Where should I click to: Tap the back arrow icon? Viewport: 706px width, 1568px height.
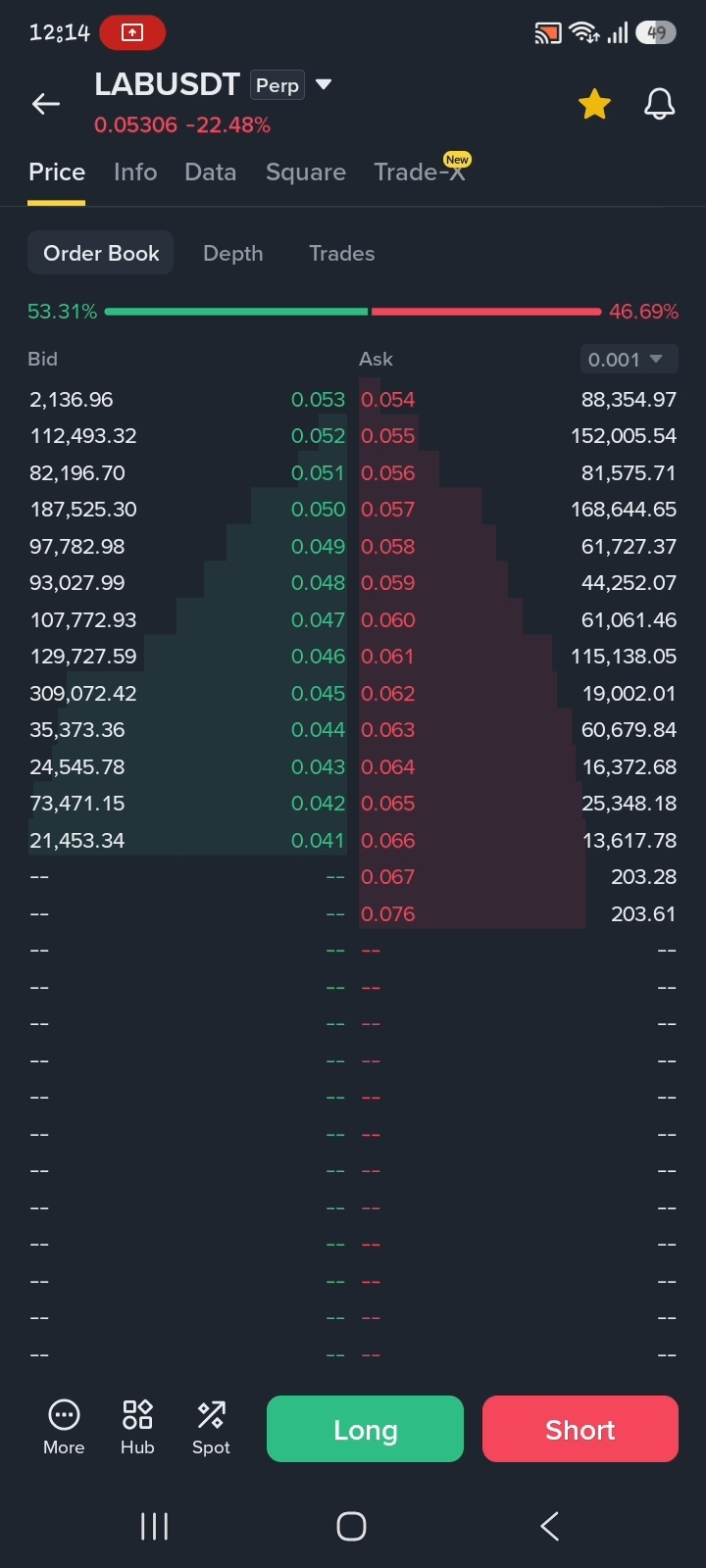(x=46, y=104)
